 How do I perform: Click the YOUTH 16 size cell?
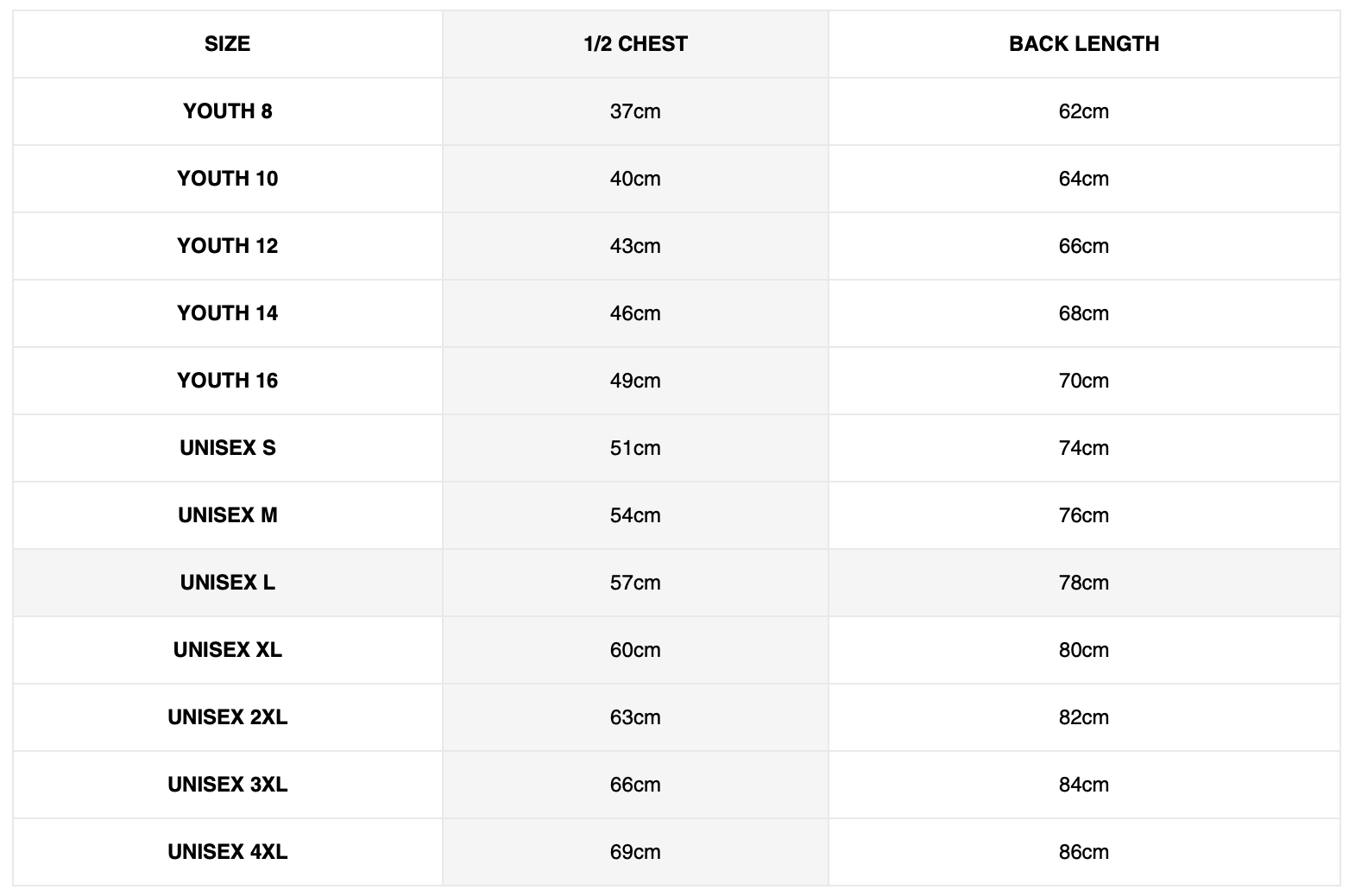pos(228,381)
